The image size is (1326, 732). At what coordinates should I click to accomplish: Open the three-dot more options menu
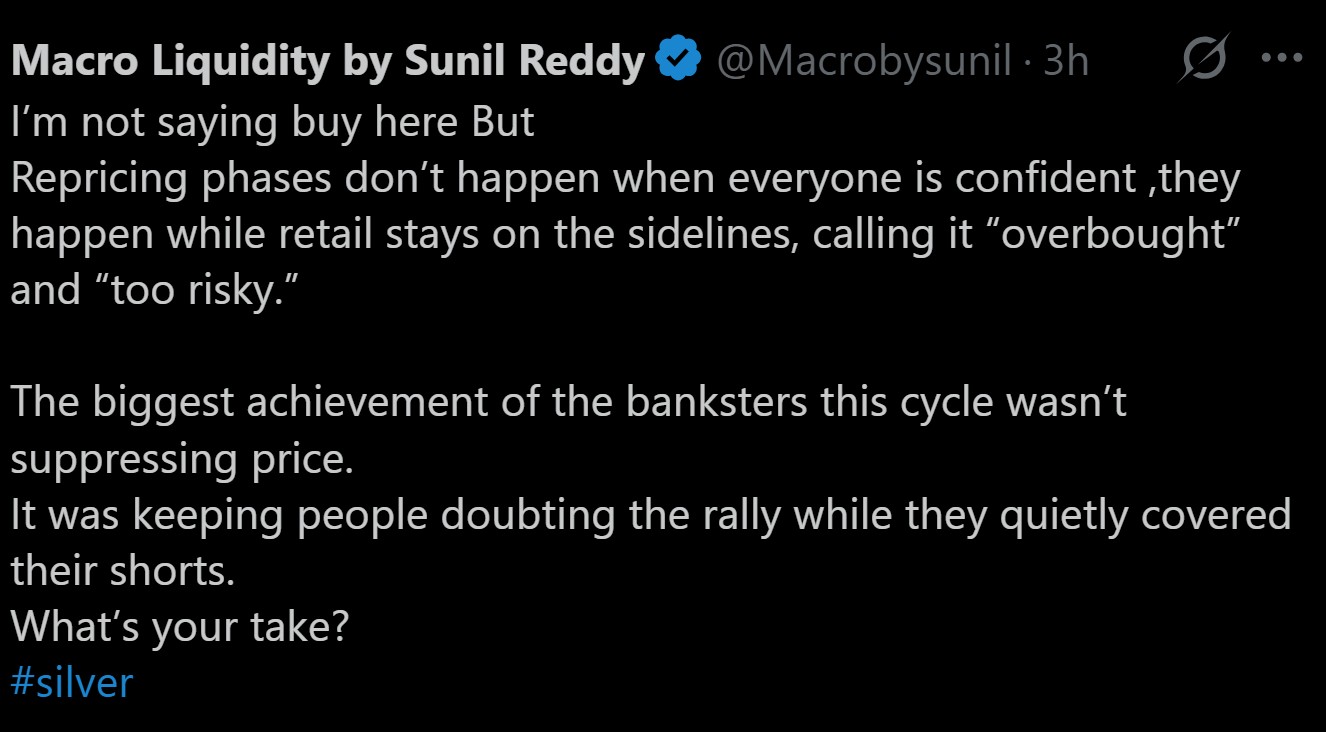pos(1281,59)
